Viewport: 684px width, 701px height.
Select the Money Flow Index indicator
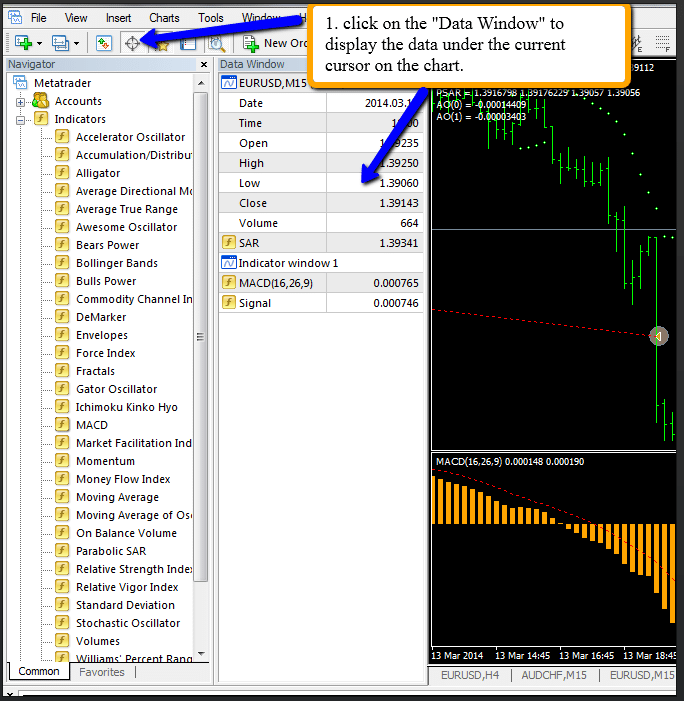[123, 479]
